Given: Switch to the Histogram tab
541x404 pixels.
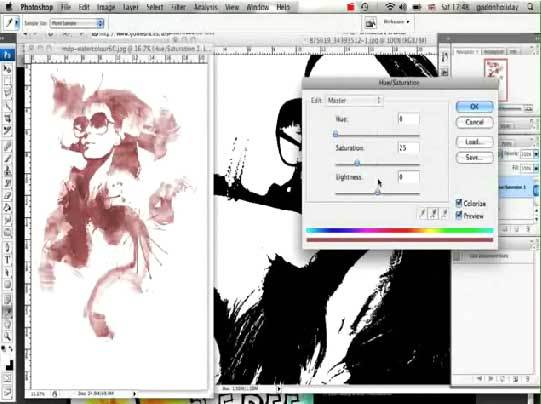Looking at the screenshot, I should tap(493, 51).
